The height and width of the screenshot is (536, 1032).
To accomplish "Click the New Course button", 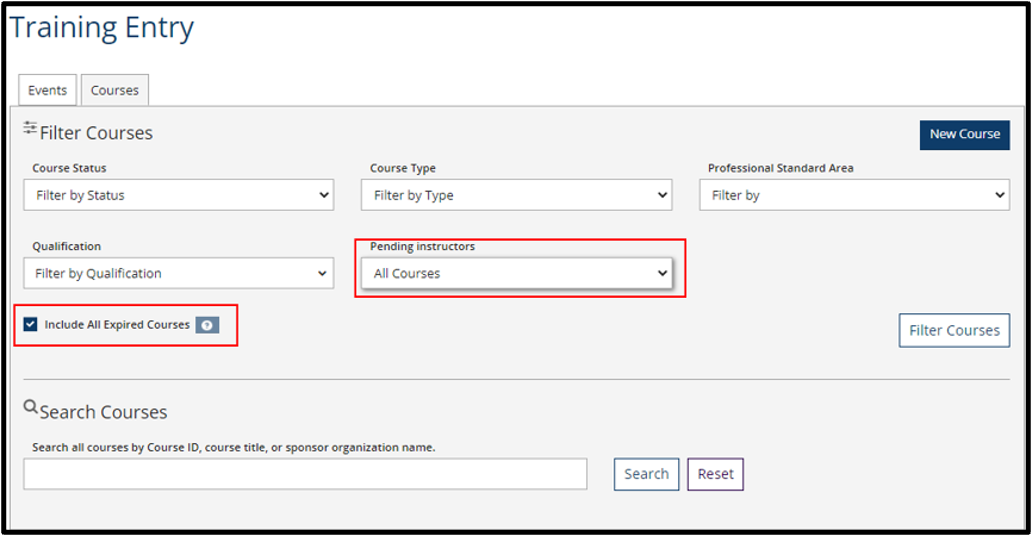I will 965,134.
